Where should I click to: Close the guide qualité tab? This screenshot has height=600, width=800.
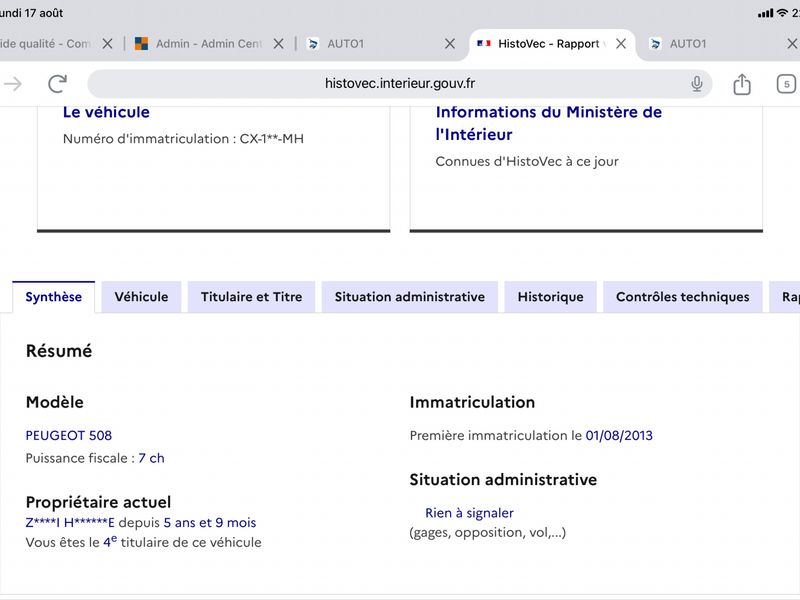tap(107, 44)
